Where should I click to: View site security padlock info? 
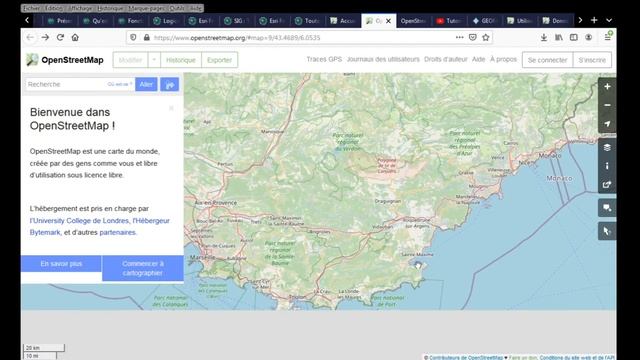pos(147,38)
